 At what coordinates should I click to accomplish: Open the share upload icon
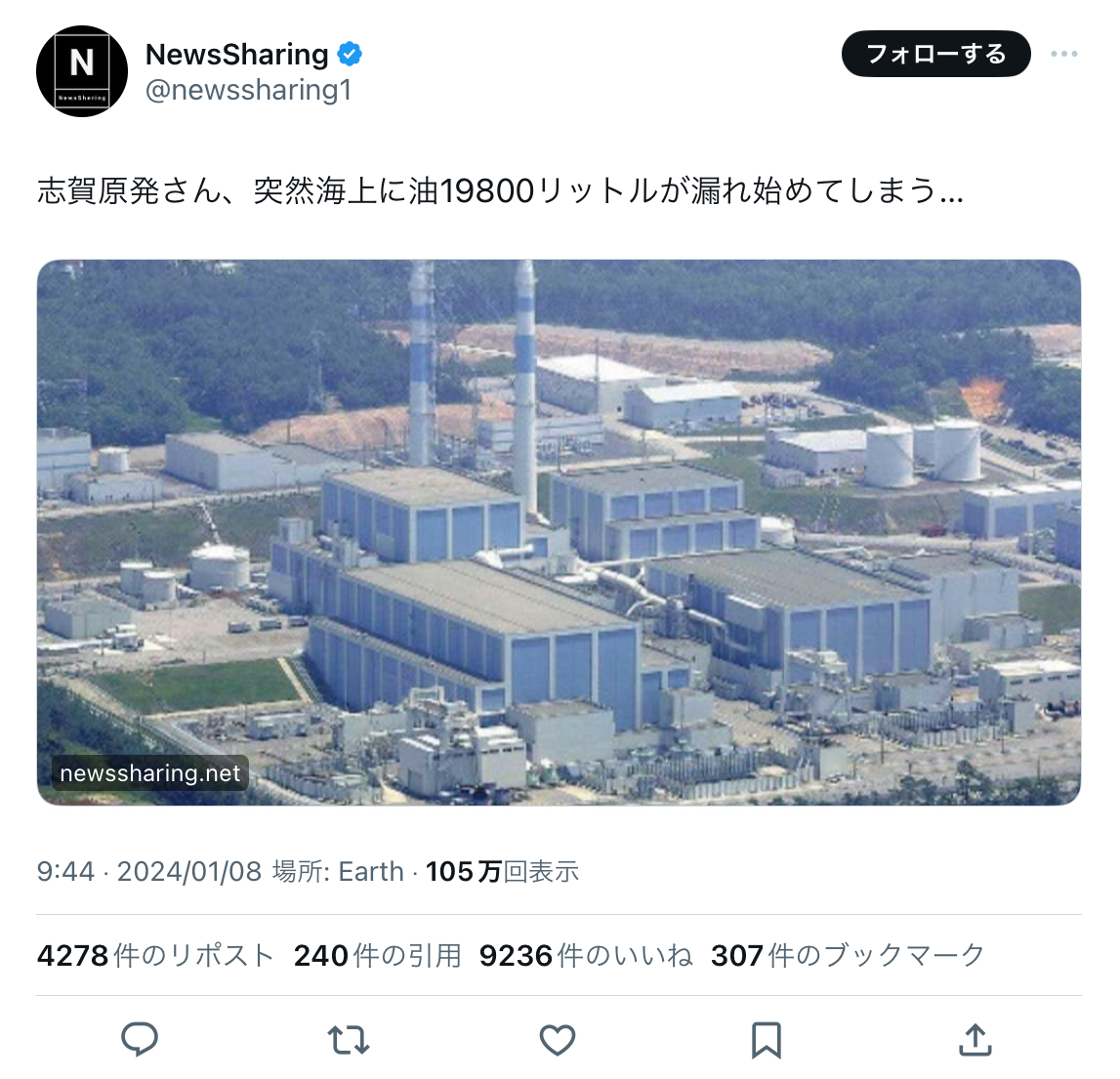(975, 1039)
